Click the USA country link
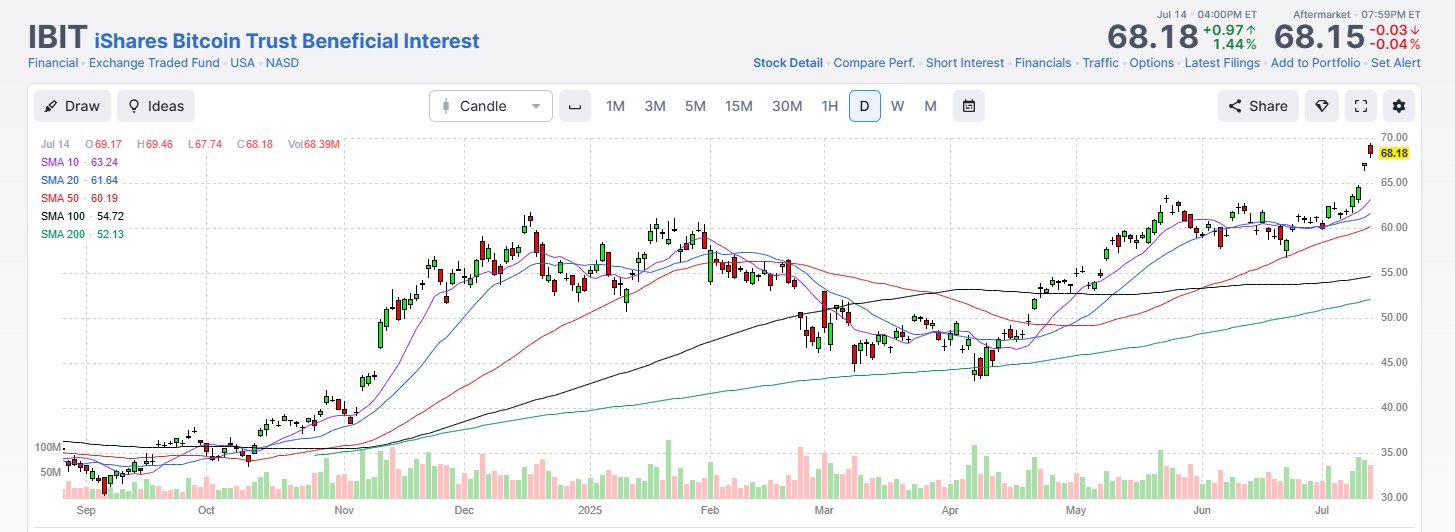The image size is (1455, 532). click(x=243, y=63)
